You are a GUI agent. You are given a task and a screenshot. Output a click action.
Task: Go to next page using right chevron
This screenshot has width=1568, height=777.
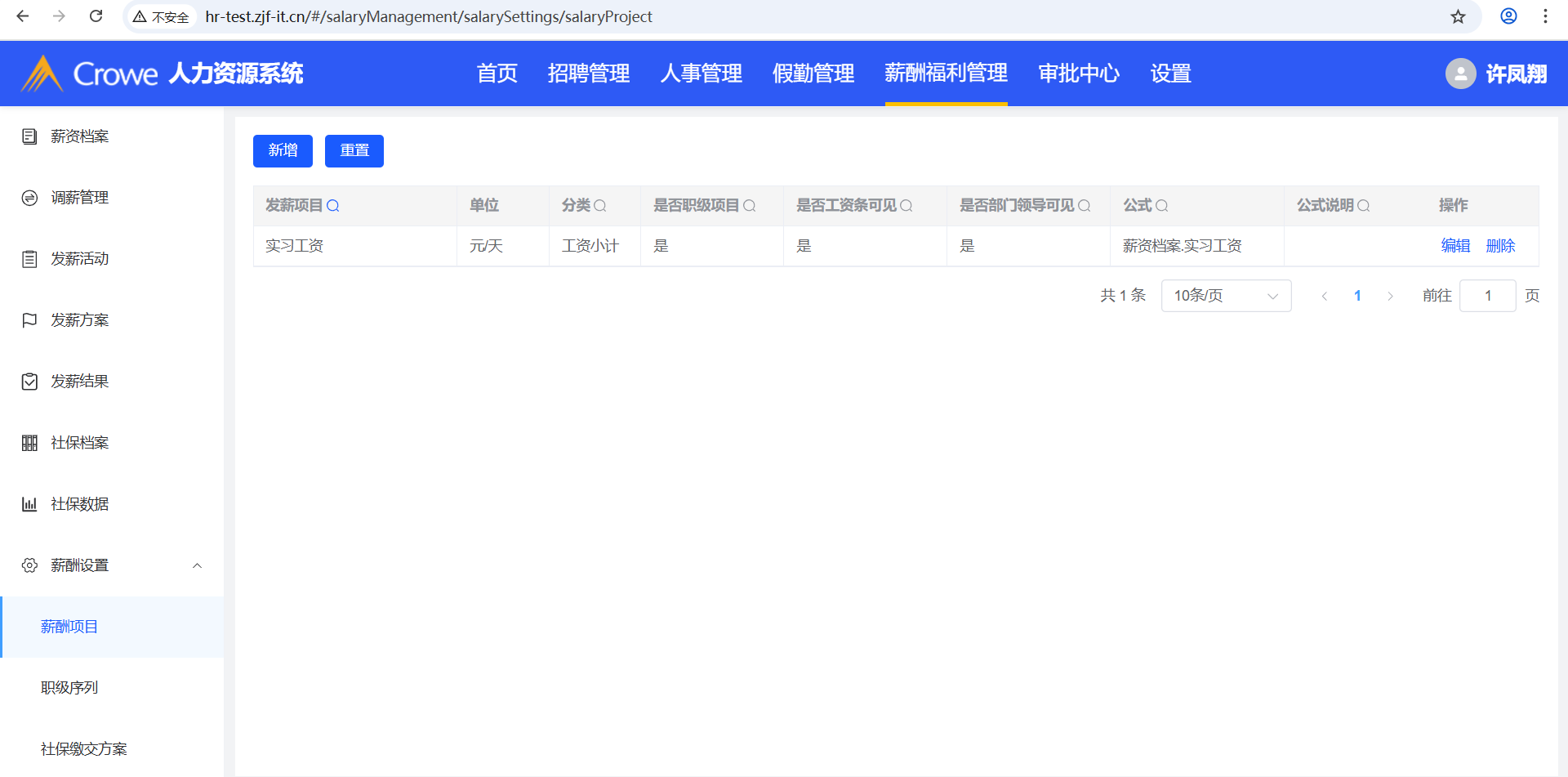coord(1390,296)
